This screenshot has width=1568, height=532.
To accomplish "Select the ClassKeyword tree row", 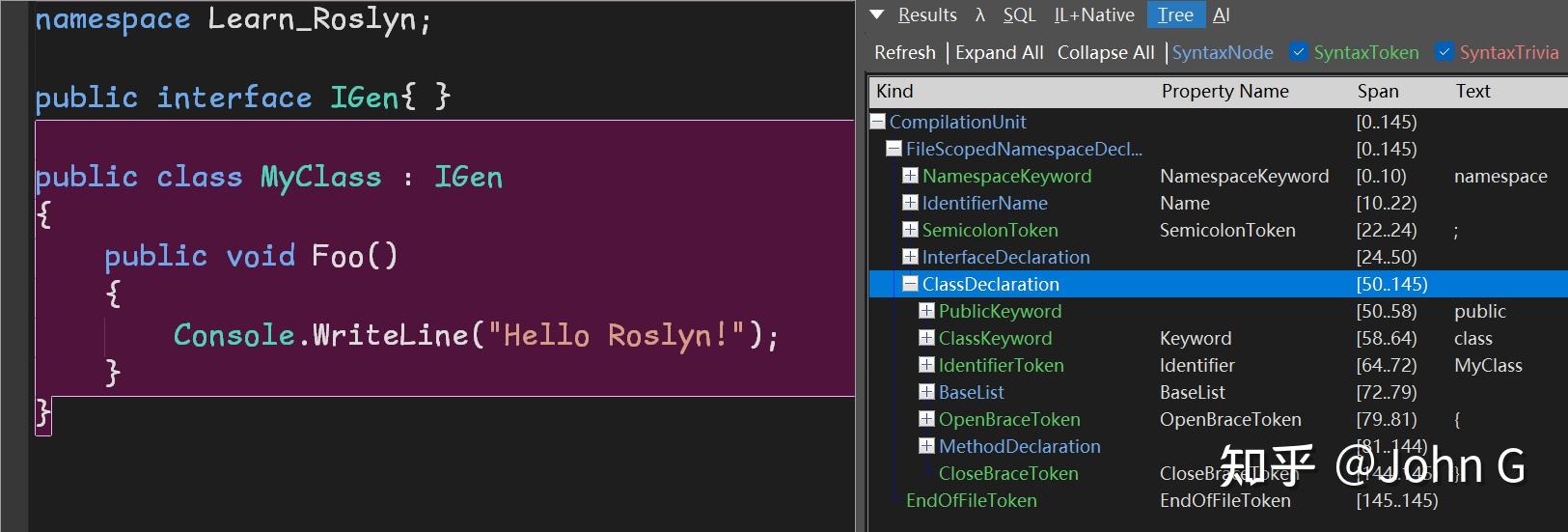I will click(1218, 338).
